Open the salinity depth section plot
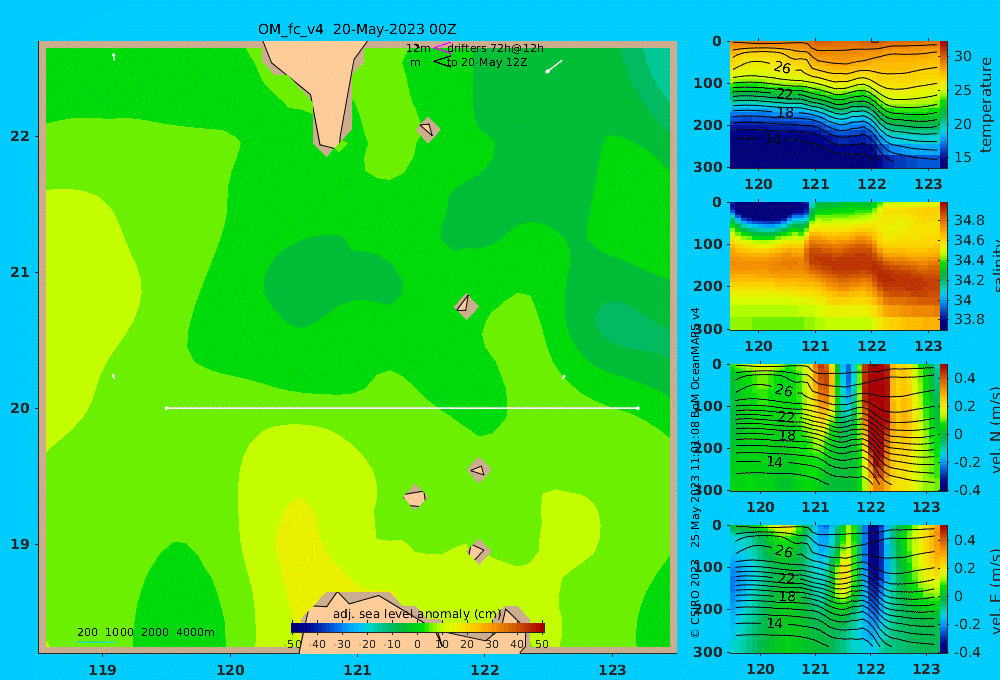This screenshot has width=1000, height=680. pos(834,266)
